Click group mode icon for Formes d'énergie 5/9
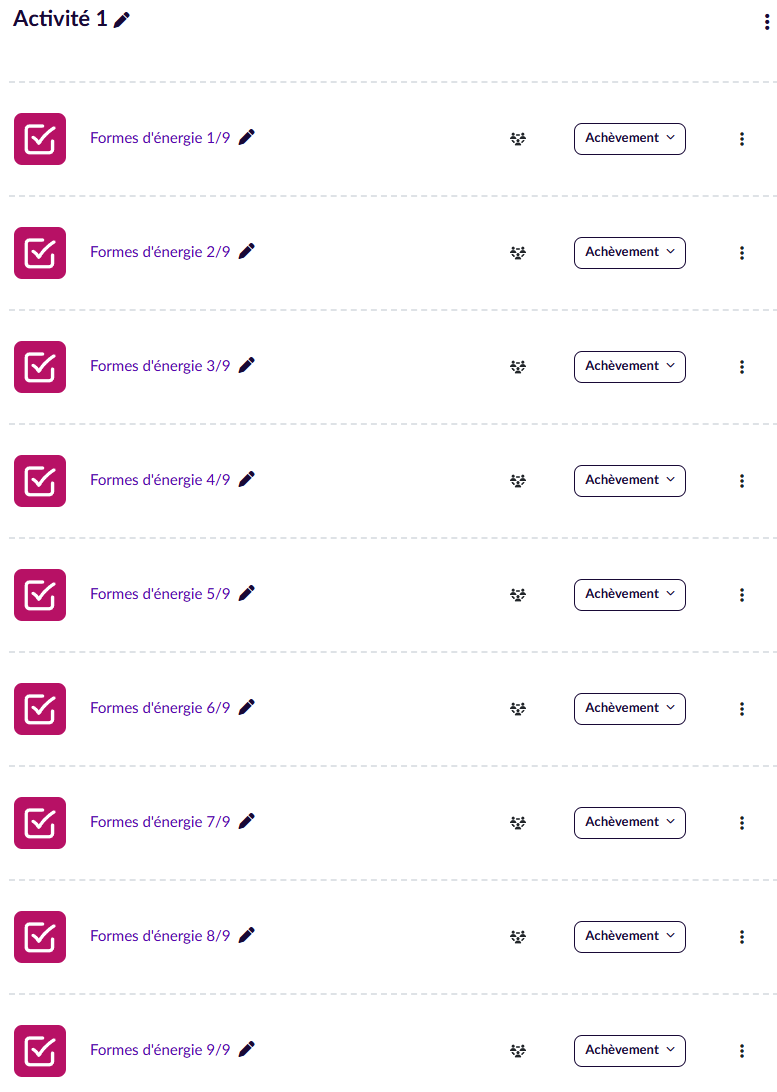 [x=518, y=595]
